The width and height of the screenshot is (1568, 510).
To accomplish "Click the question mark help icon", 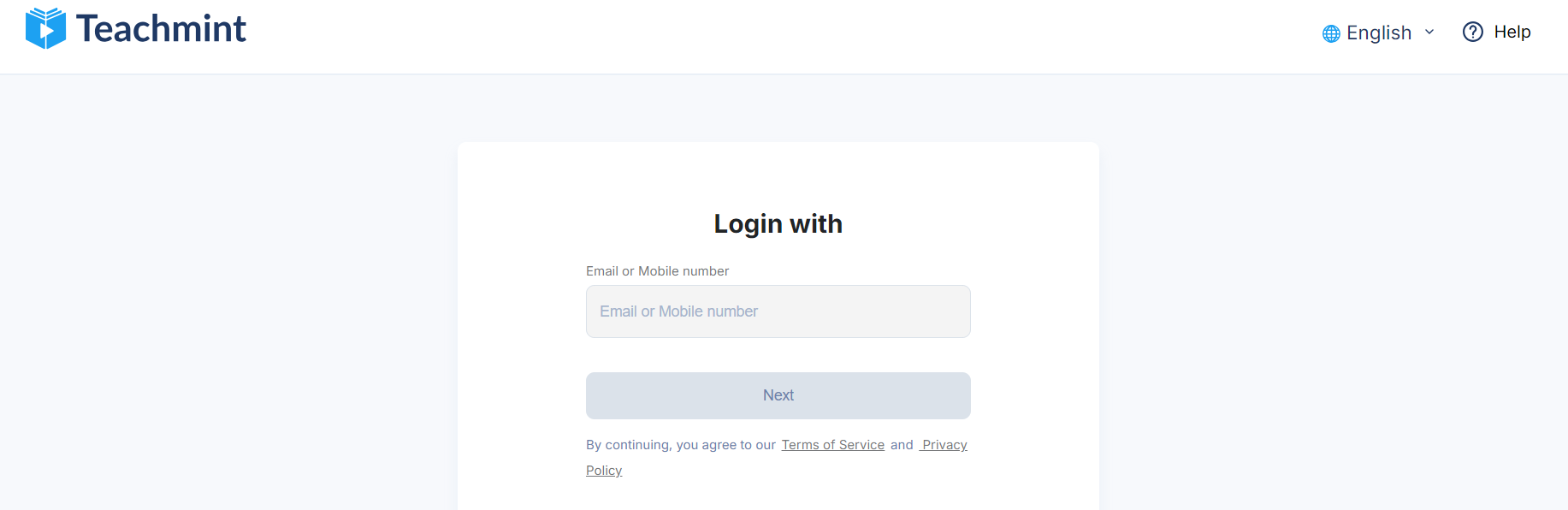I will click(x=1472, y=32).
